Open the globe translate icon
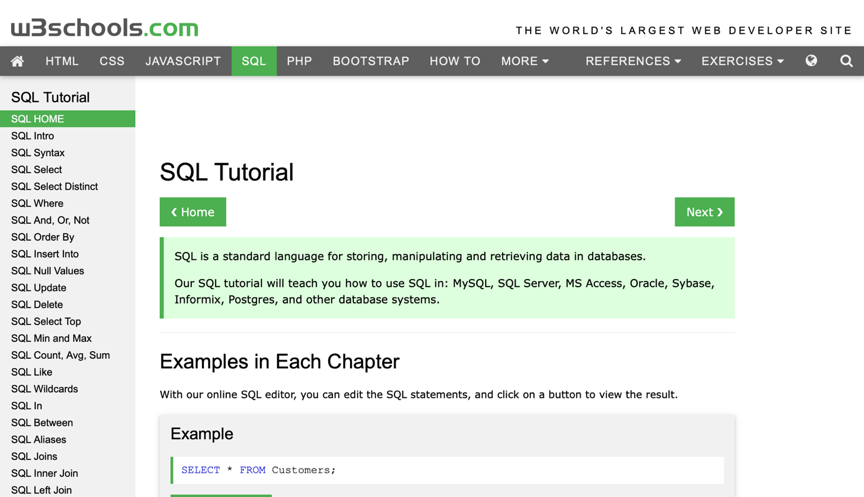The height and width of the screenshot is (497, 864). tap(811, 61)
